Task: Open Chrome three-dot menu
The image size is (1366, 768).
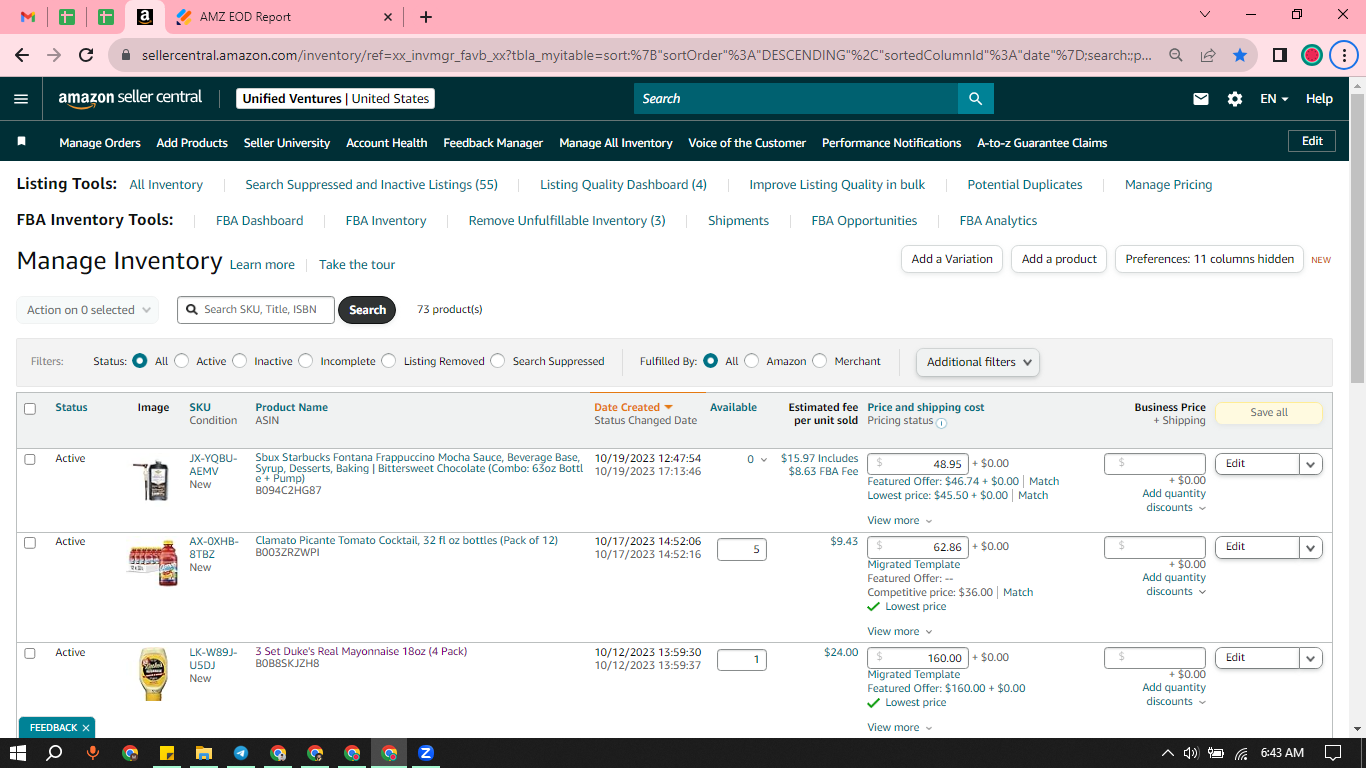Action: (x=1344, y=56)
